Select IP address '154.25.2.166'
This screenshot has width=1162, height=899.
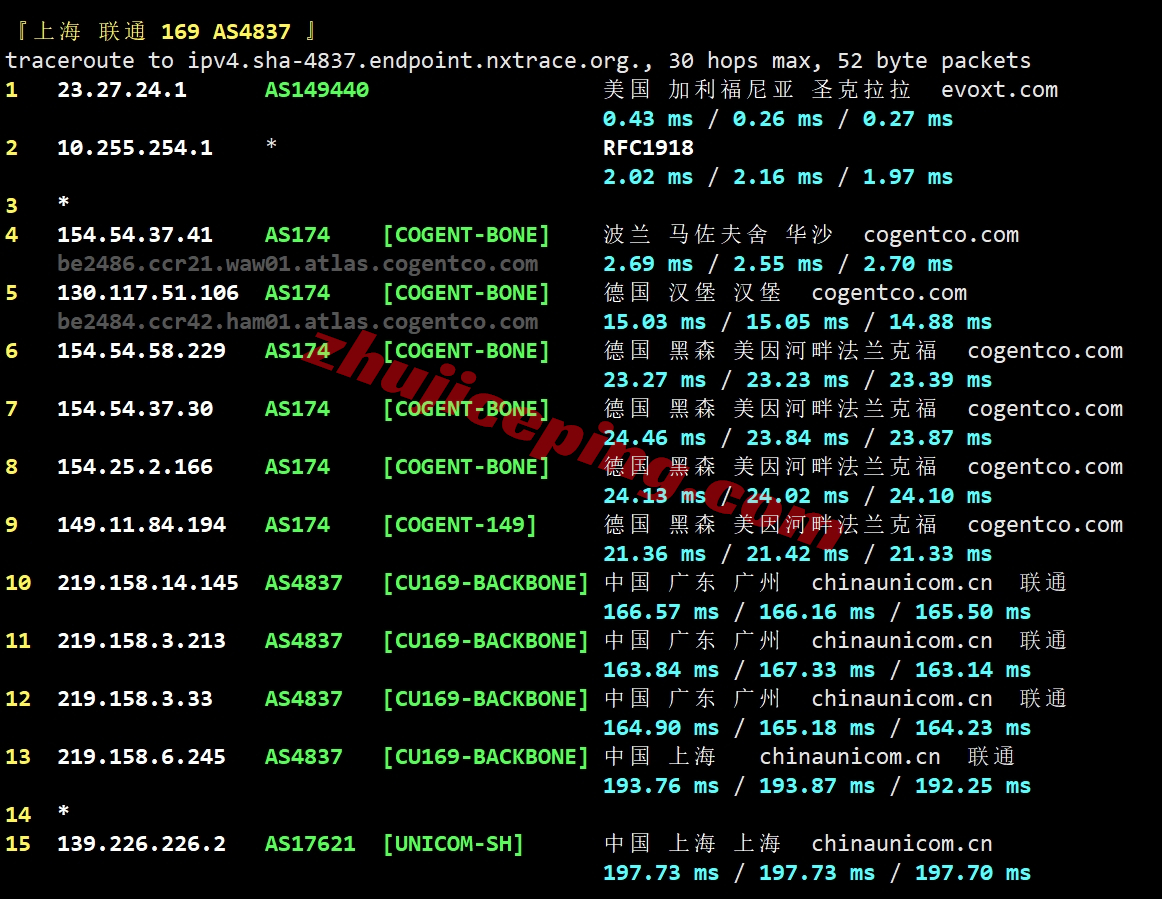(135, 467)
